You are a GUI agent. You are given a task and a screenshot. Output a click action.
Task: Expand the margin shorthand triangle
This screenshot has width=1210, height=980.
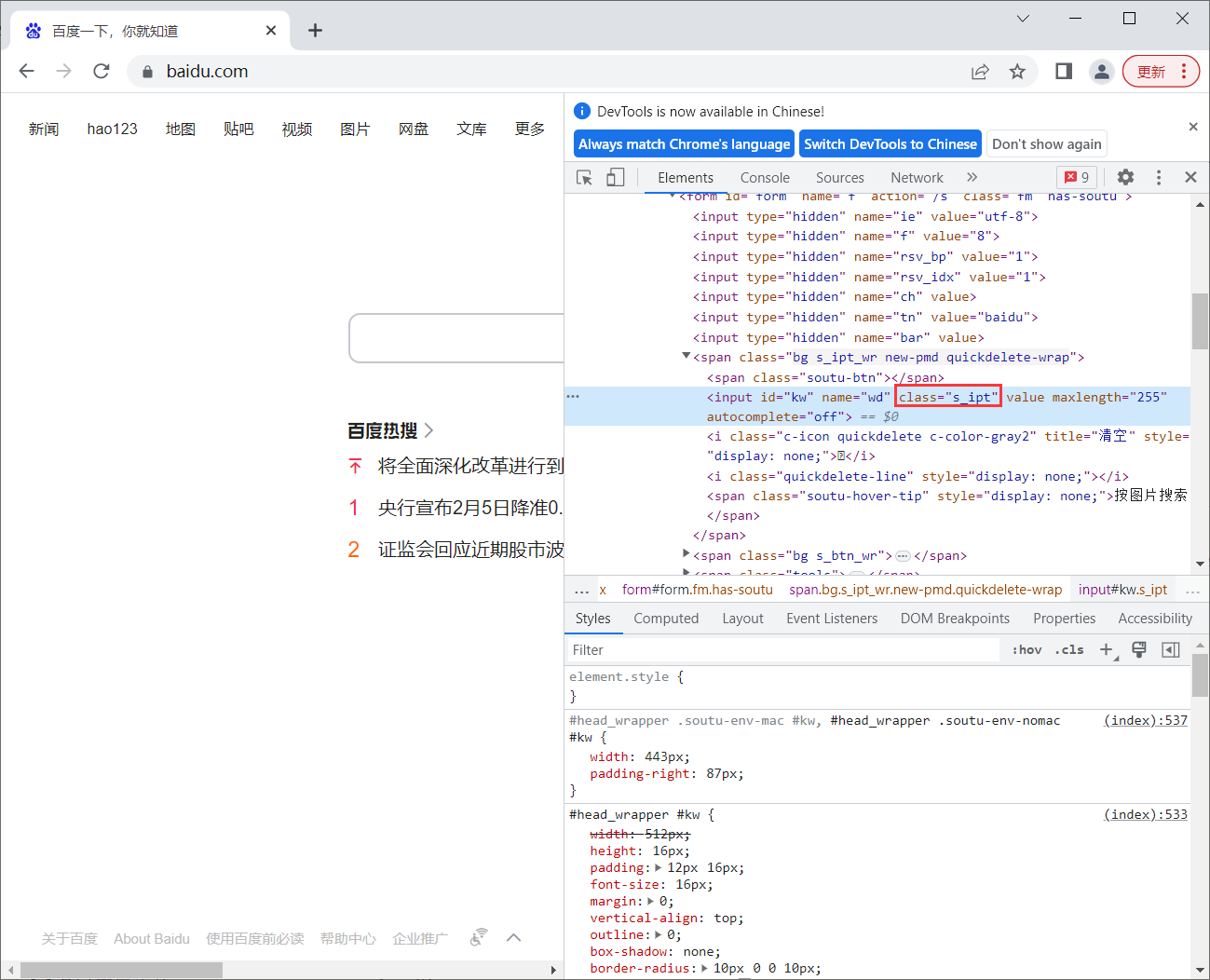pos(651,901)
